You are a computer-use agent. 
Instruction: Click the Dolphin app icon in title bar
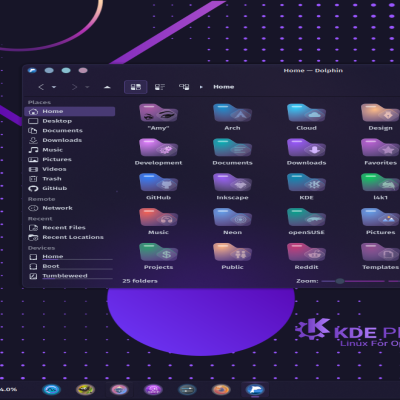pos(32,70)
